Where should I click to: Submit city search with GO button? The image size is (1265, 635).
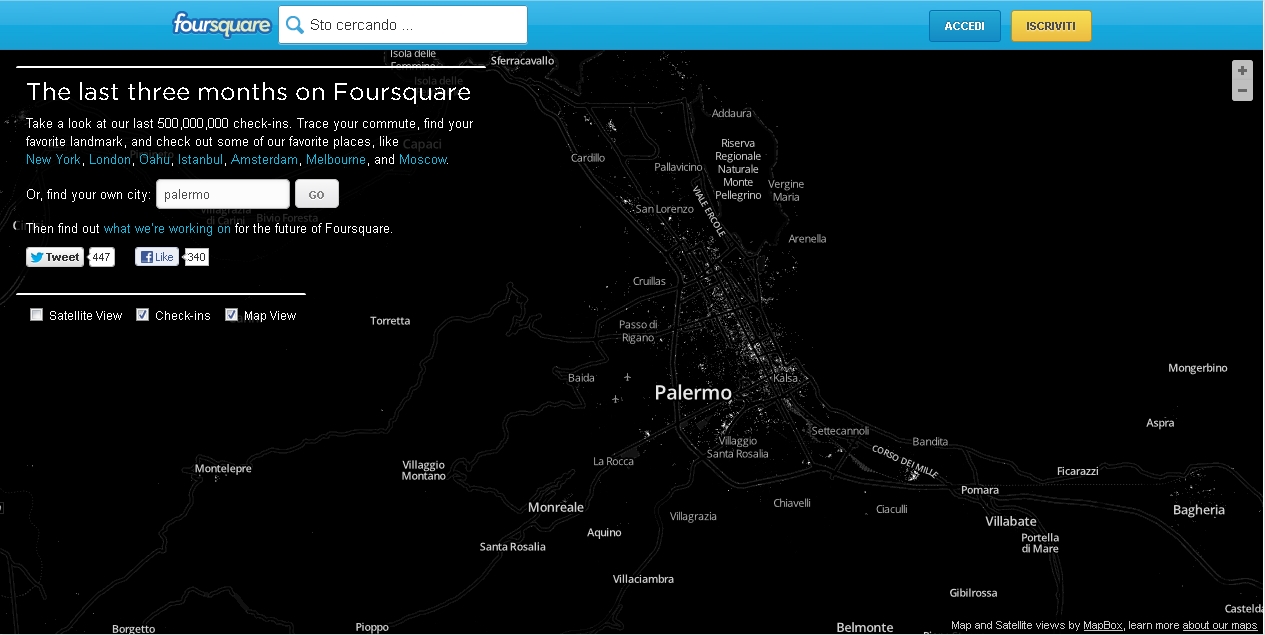(317, 194)
